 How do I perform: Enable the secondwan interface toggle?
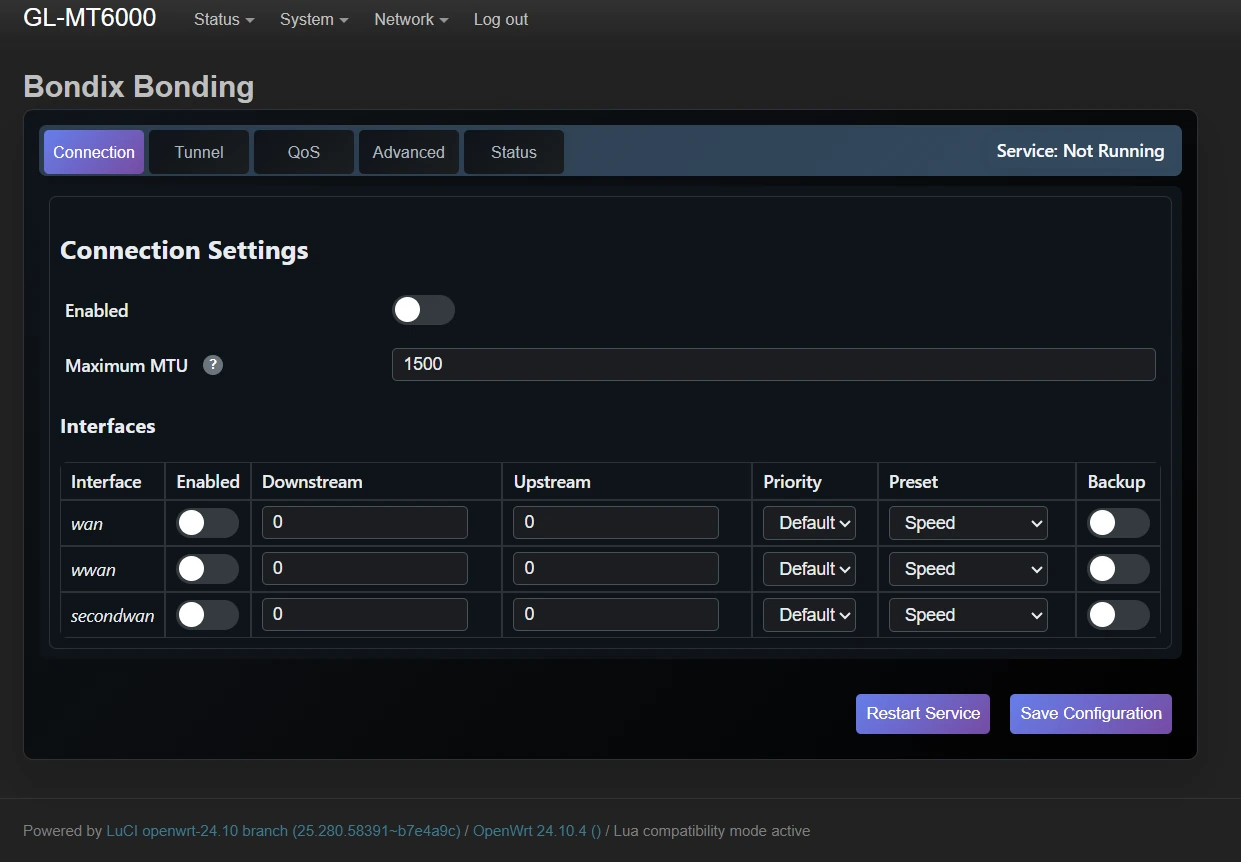click(207, 615)
